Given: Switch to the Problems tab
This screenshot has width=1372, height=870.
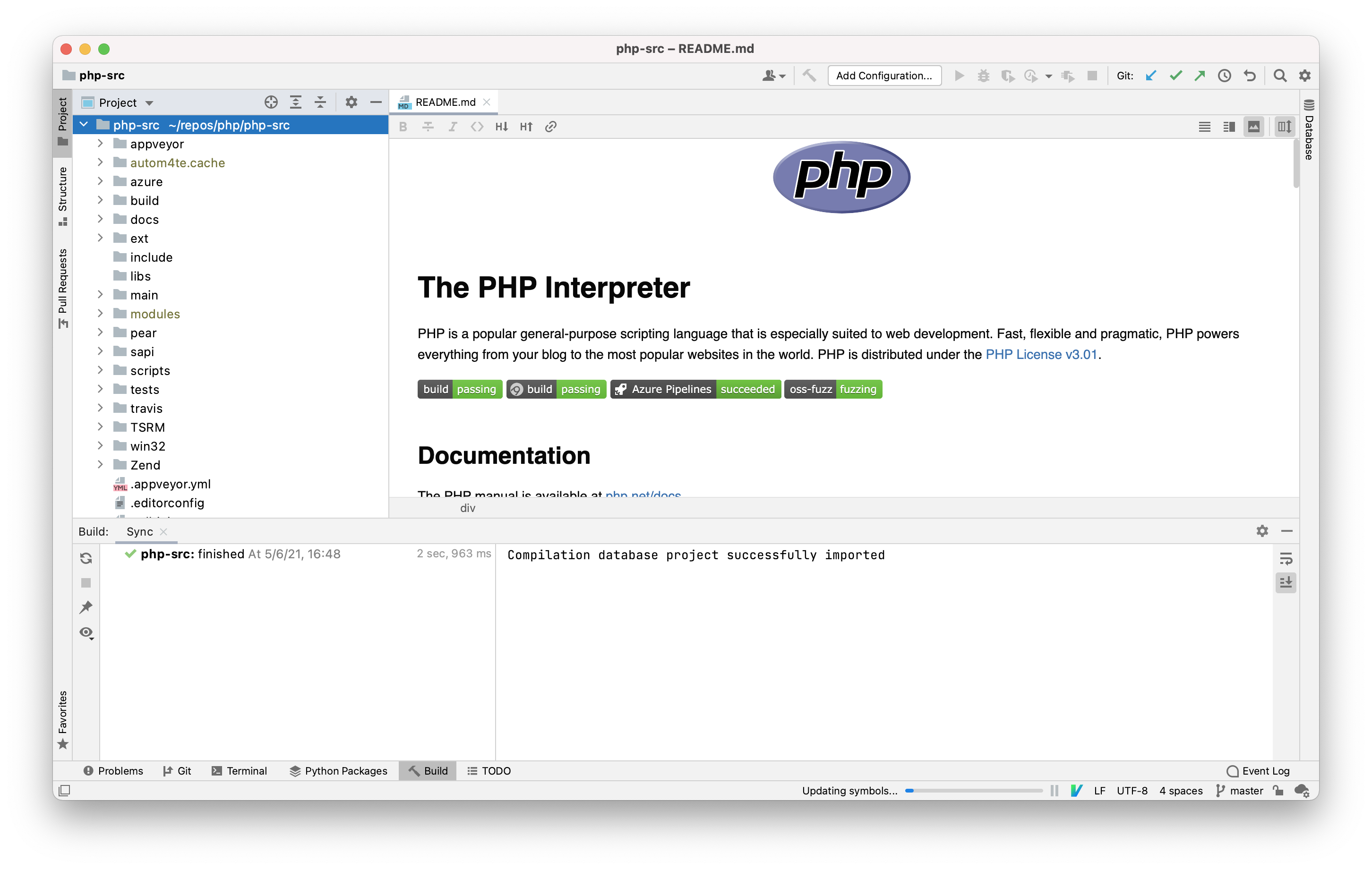Looking at the screenshot, I should coord(113,771).
